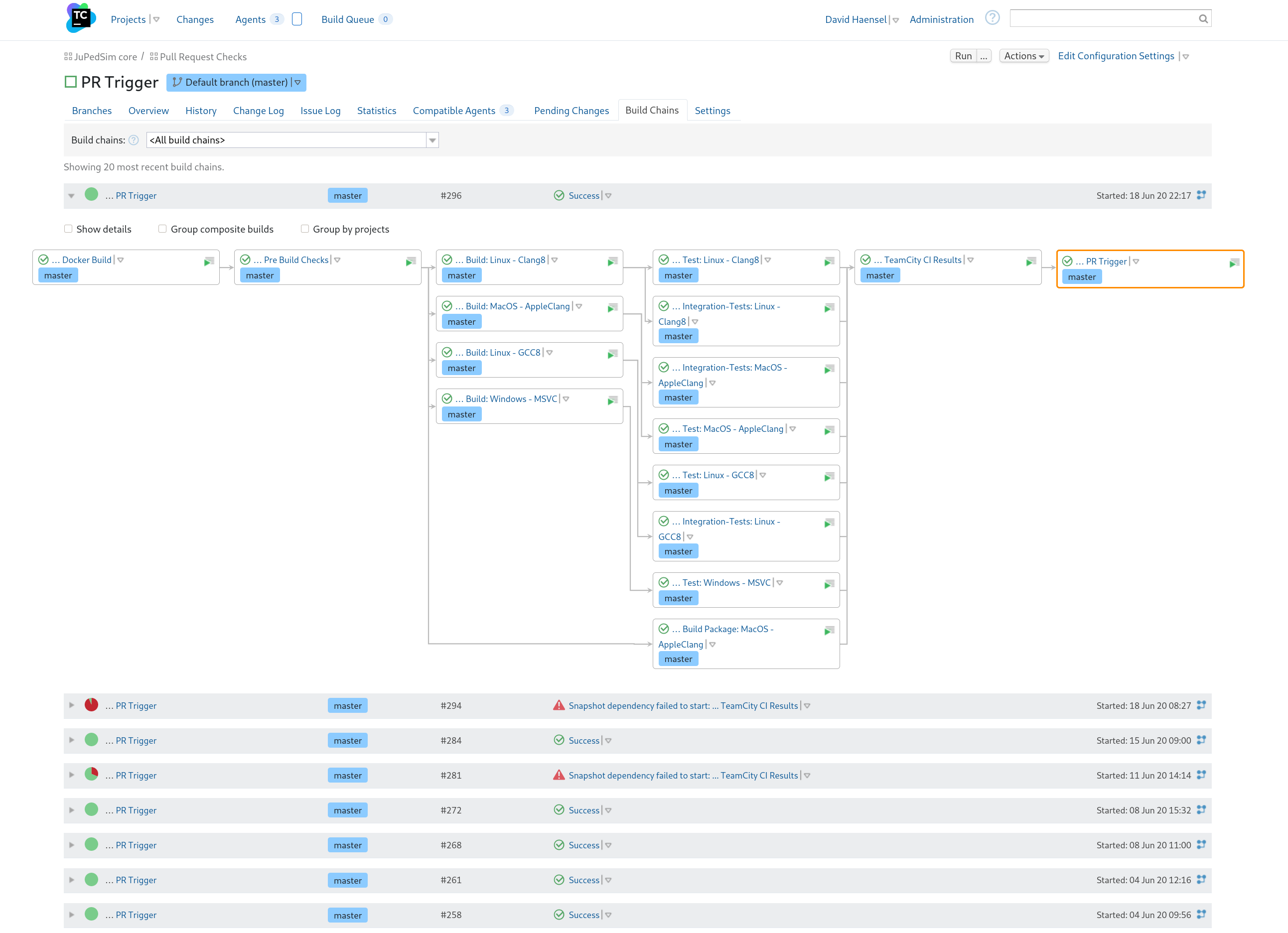Click build log icon on Build: Linux - GCC8 node
Screen dimensions: 1288x933
(x=612, y=354)
